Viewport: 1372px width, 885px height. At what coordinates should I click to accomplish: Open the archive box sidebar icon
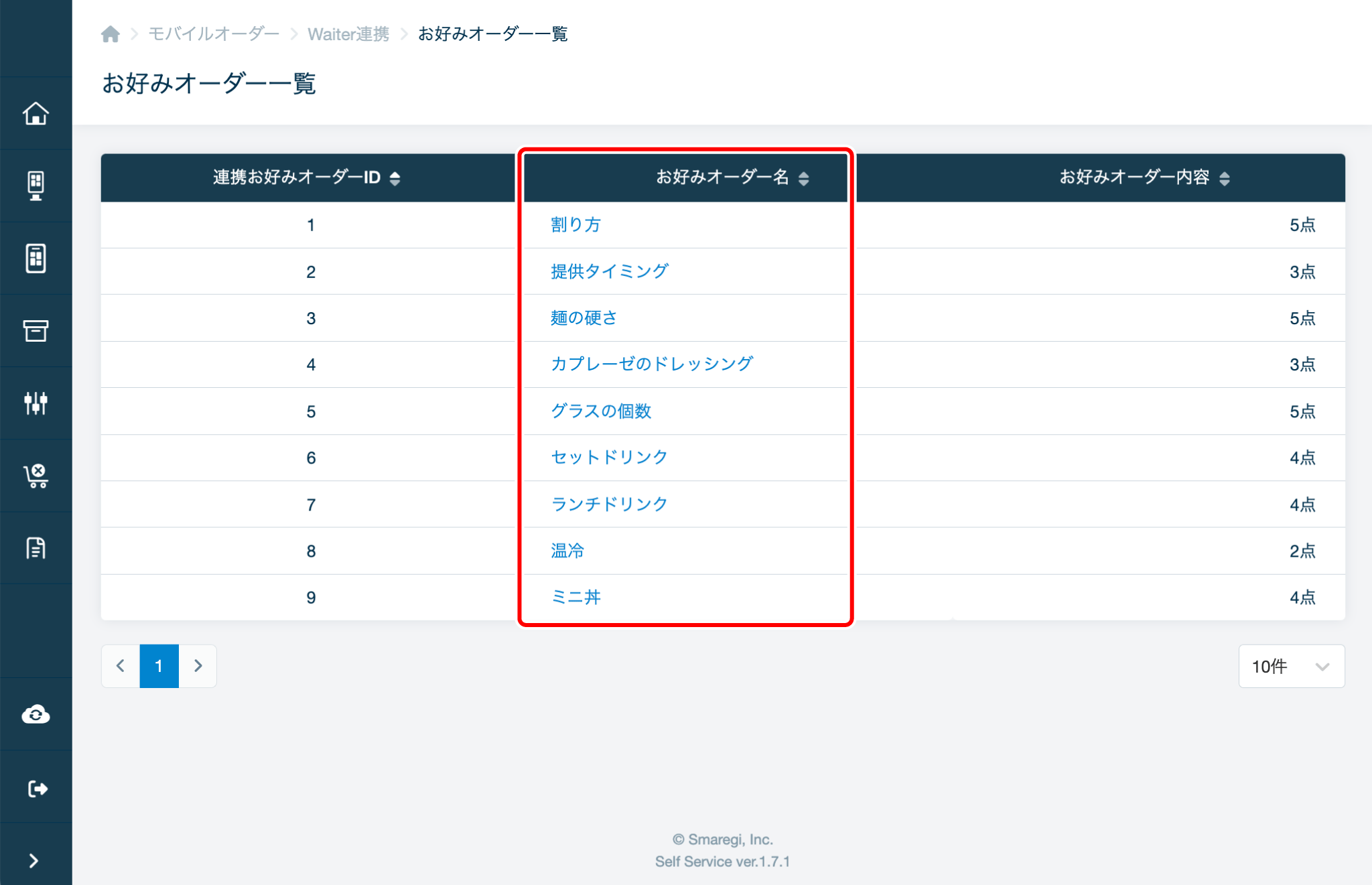(x=36, y=330)
